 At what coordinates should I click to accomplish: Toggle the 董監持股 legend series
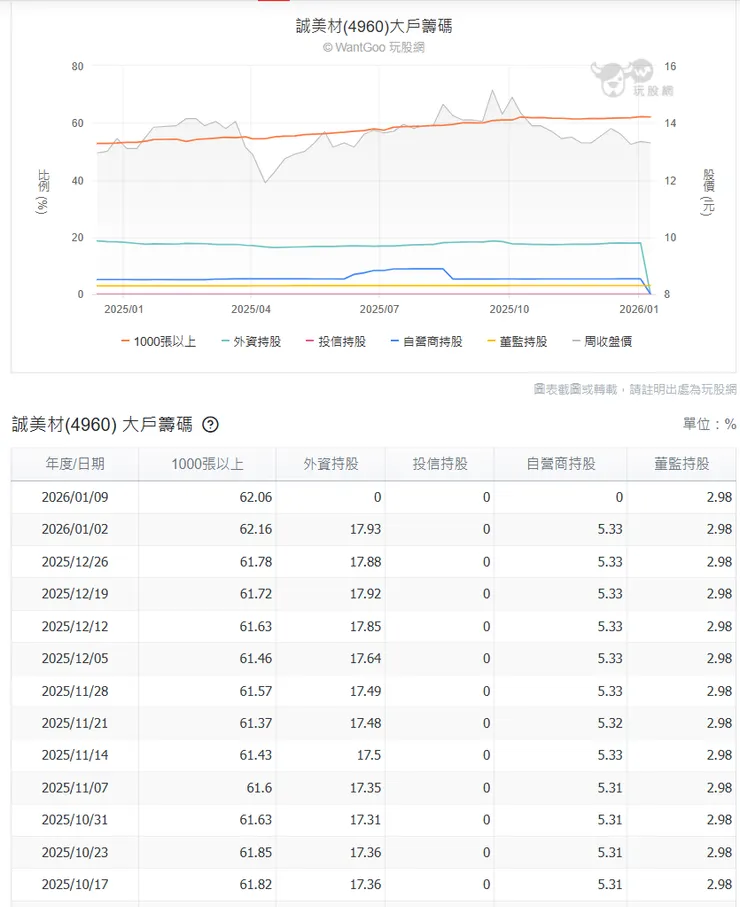click(x=517, y=342)
